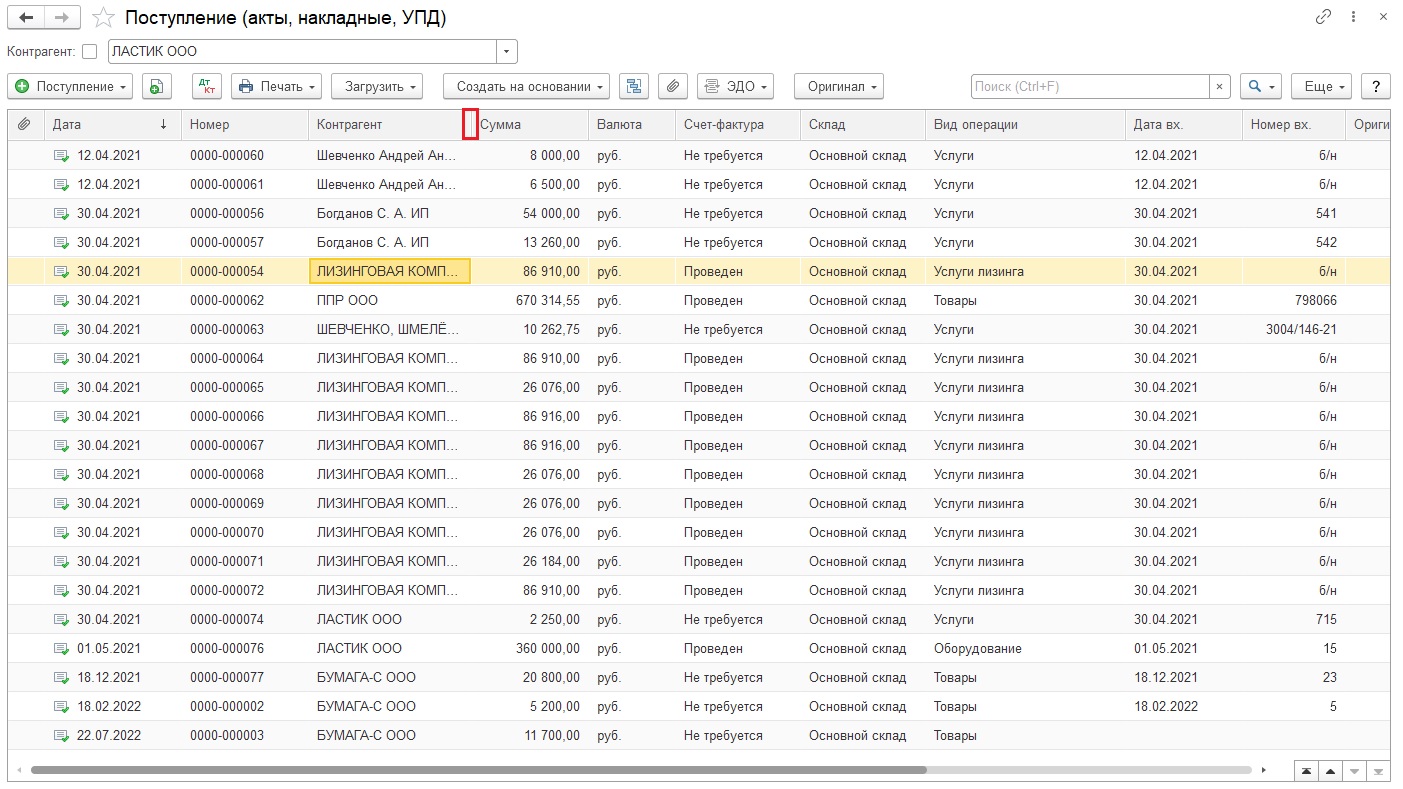1403x789 pixels.
Task: Click document icon of row 0000-000062
Action: [x=61, y=301]
